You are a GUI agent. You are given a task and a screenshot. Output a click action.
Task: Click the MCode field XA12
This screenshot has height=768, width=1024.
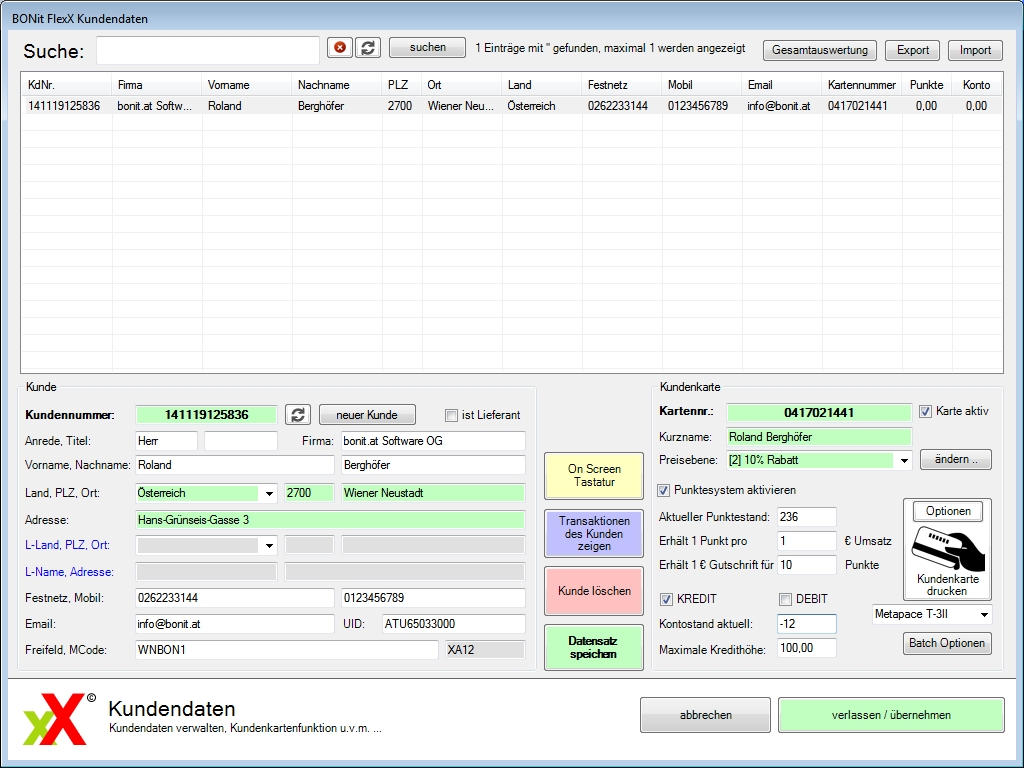tap(485, 650)
